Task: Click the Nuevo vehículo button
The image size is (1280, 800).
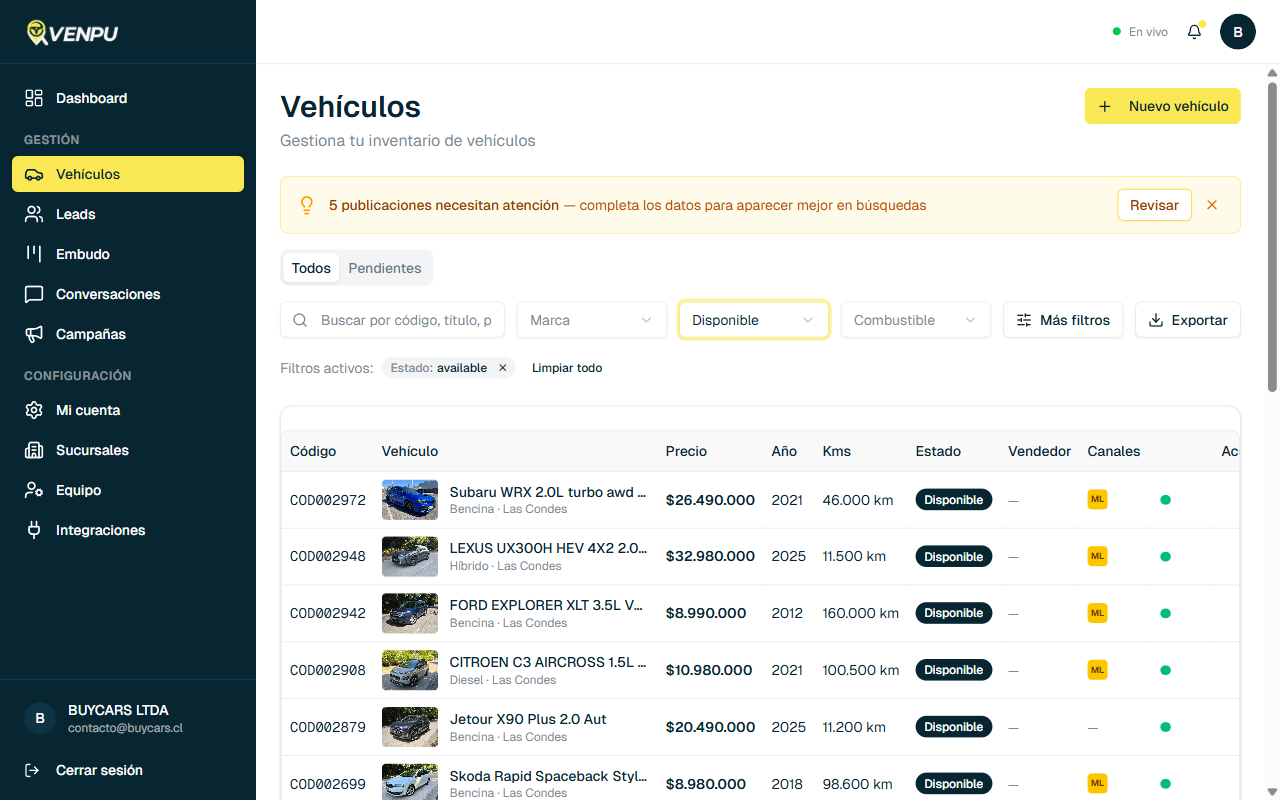Action: pos(1162,106)
